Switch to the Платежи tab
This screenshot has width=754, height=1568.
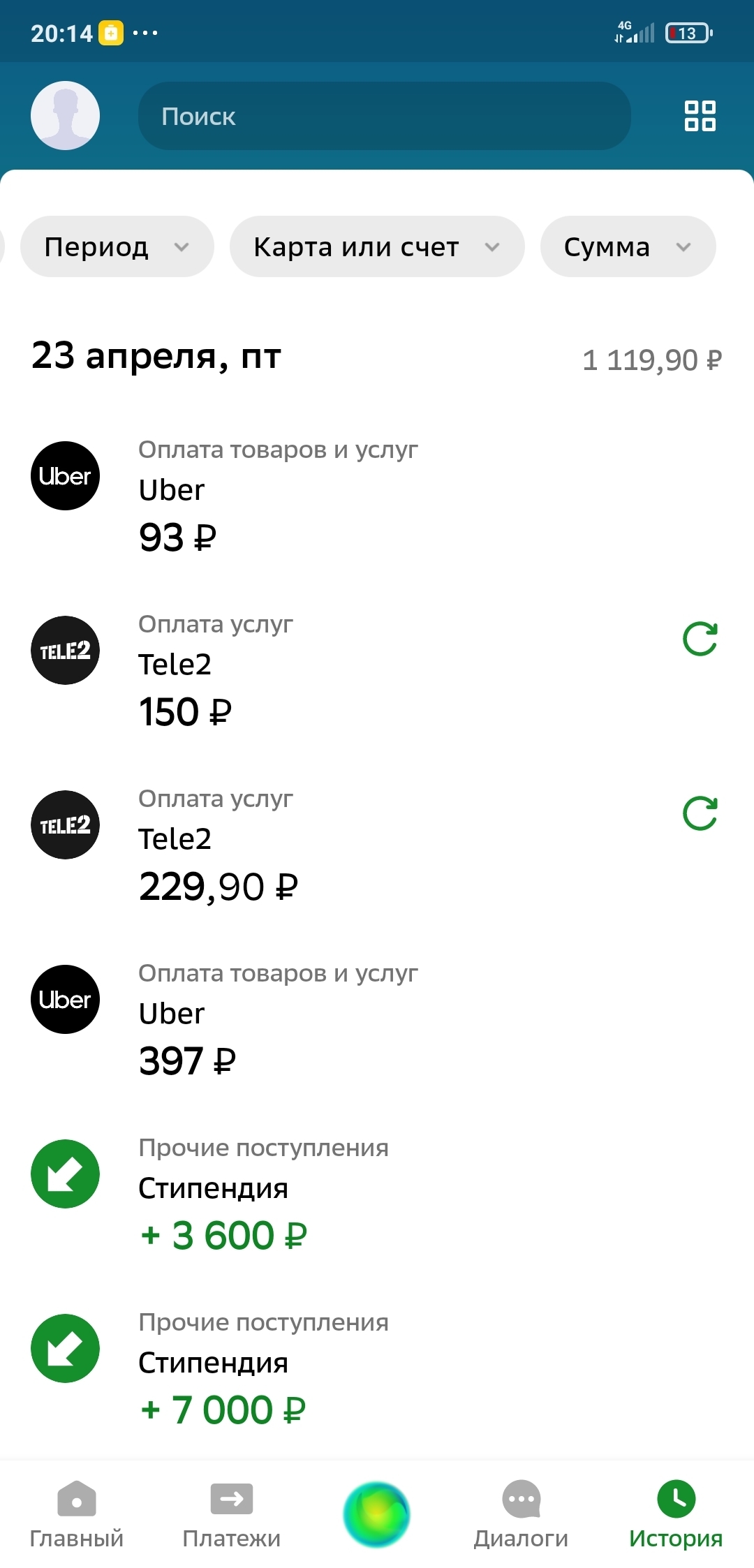(231, 1514)
